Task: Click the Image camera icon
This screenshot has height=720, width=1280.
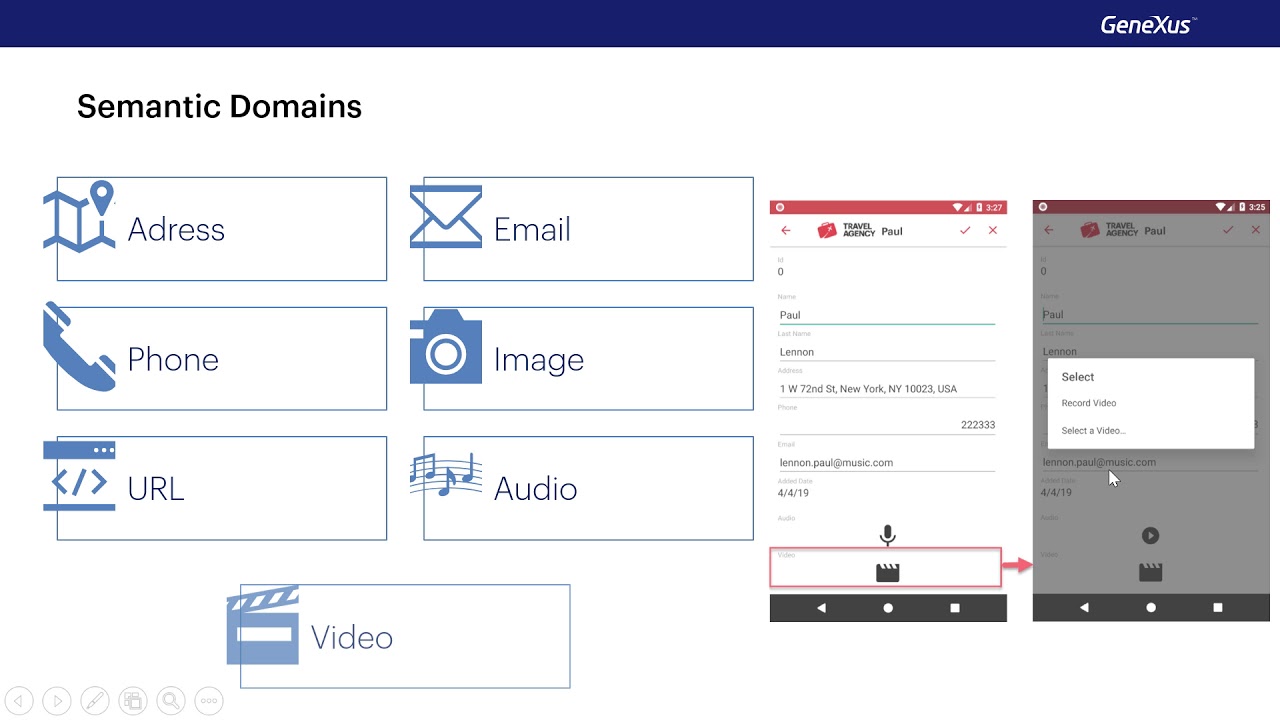Action: tap(446, 347)
